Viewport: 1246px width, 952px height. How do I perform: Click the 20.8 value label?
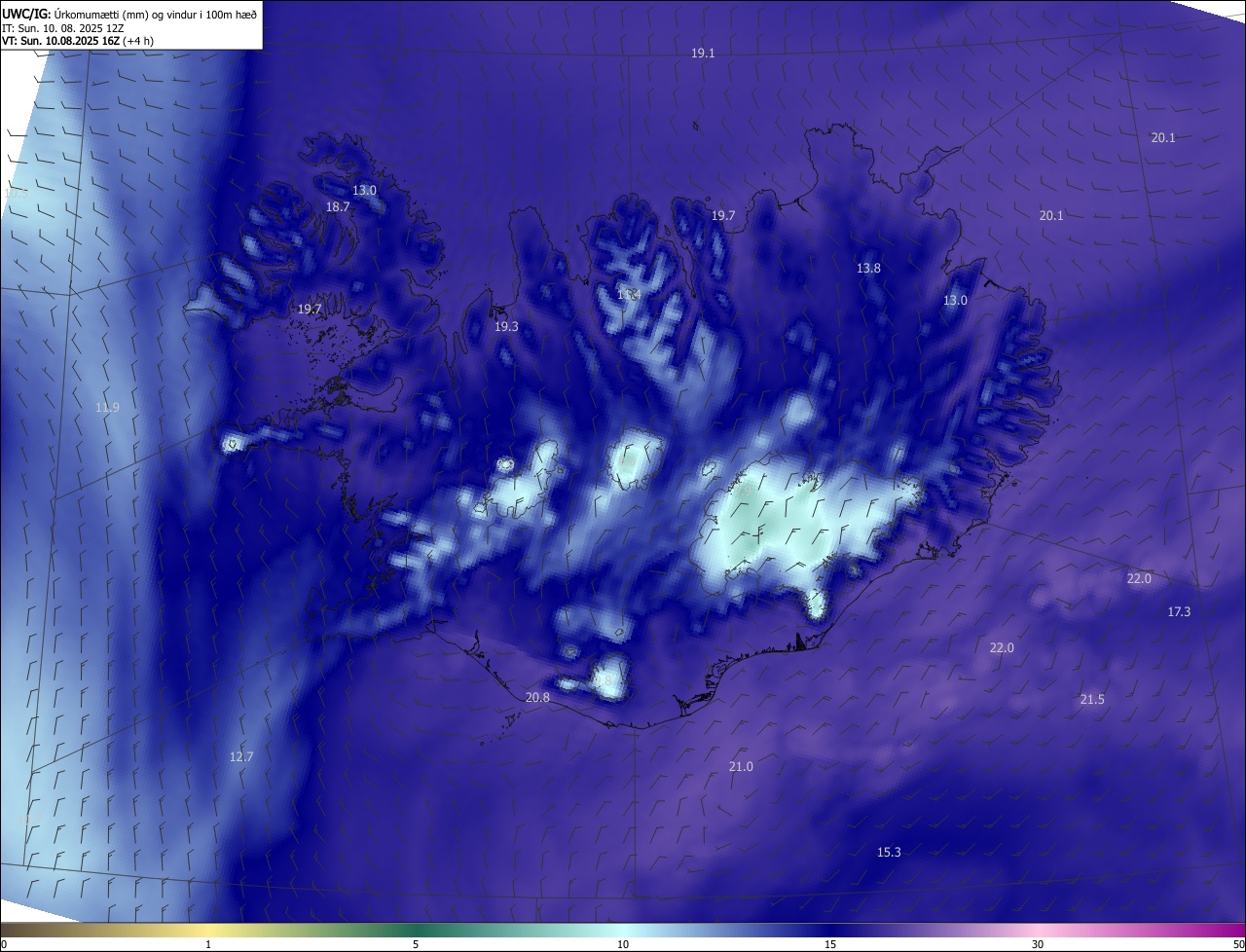click(537, 698)
